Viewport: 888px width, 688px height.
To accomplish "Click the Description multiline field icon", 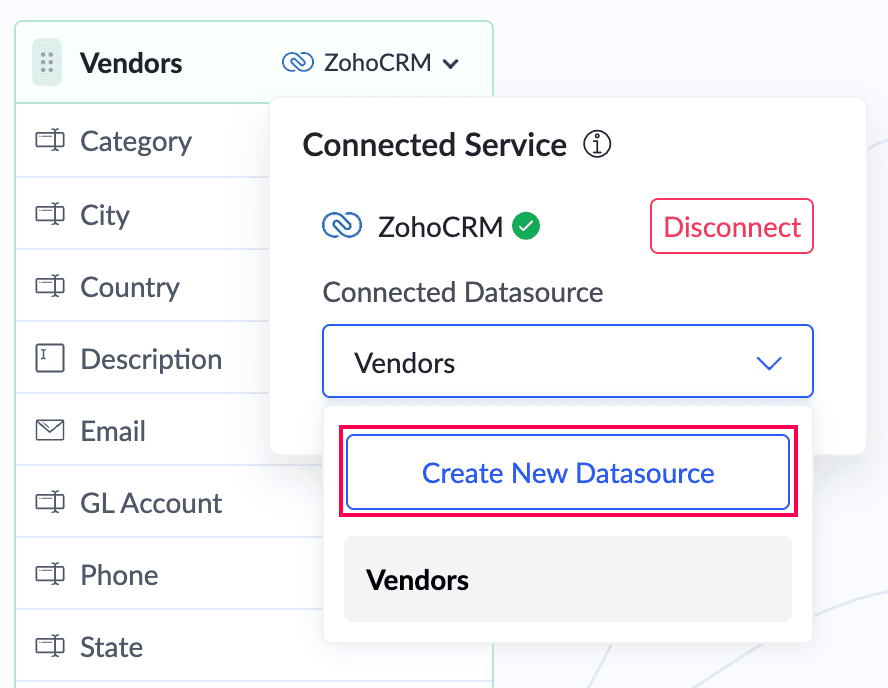I will (x=50, y=358).
